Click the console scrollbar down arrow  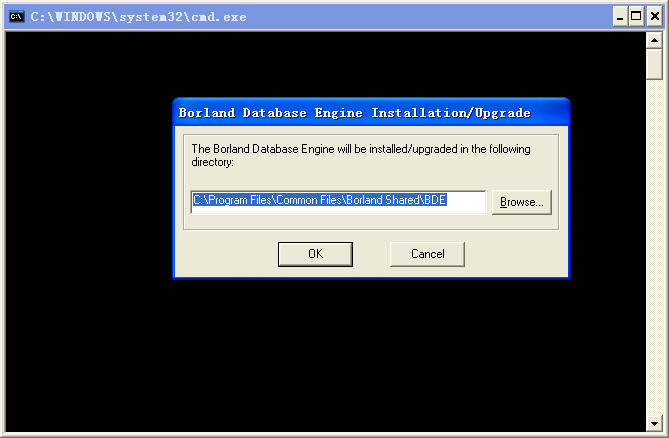click(654, 423)
